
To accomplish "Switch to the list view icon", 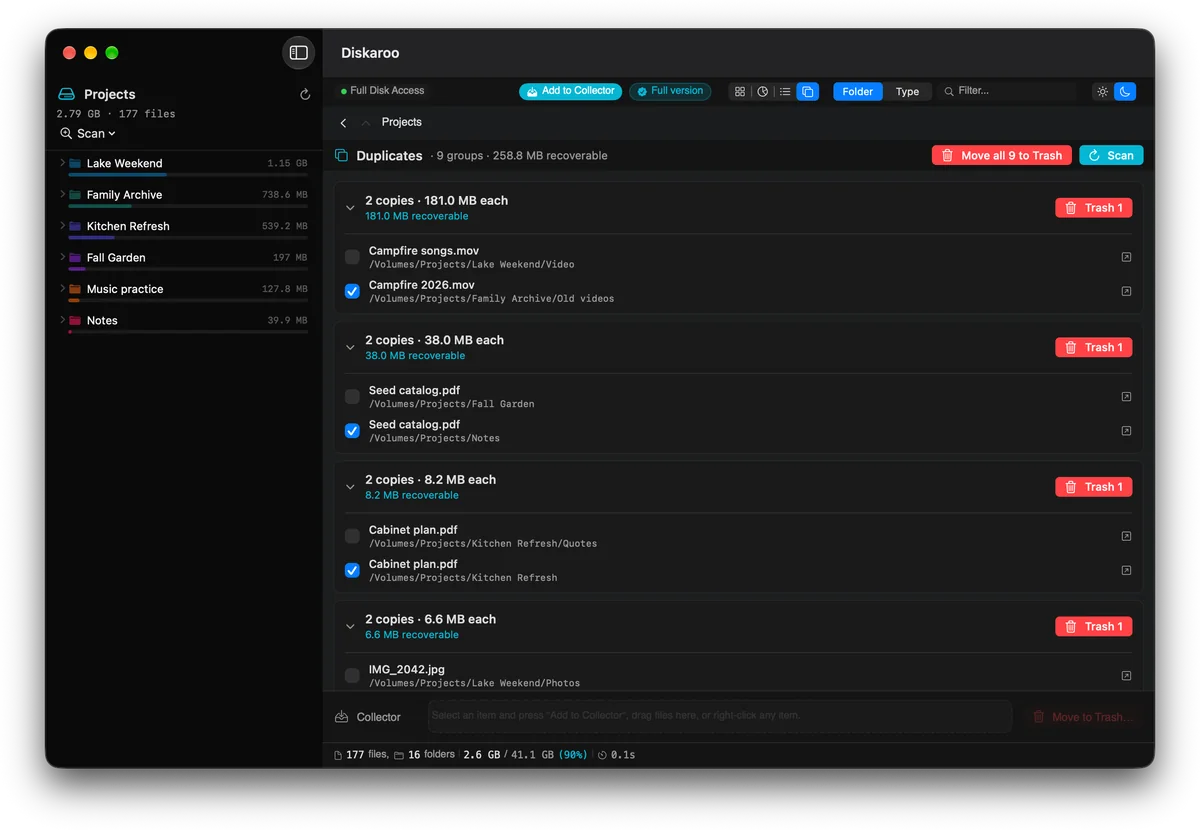I will pos(785,91).
